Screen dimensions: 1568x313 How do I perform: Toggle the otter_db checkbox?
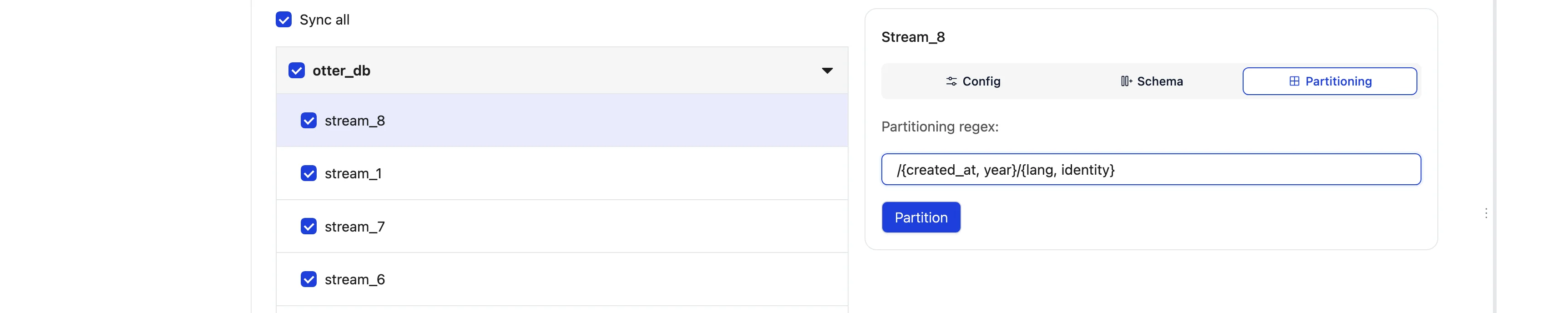pos(296,71)
